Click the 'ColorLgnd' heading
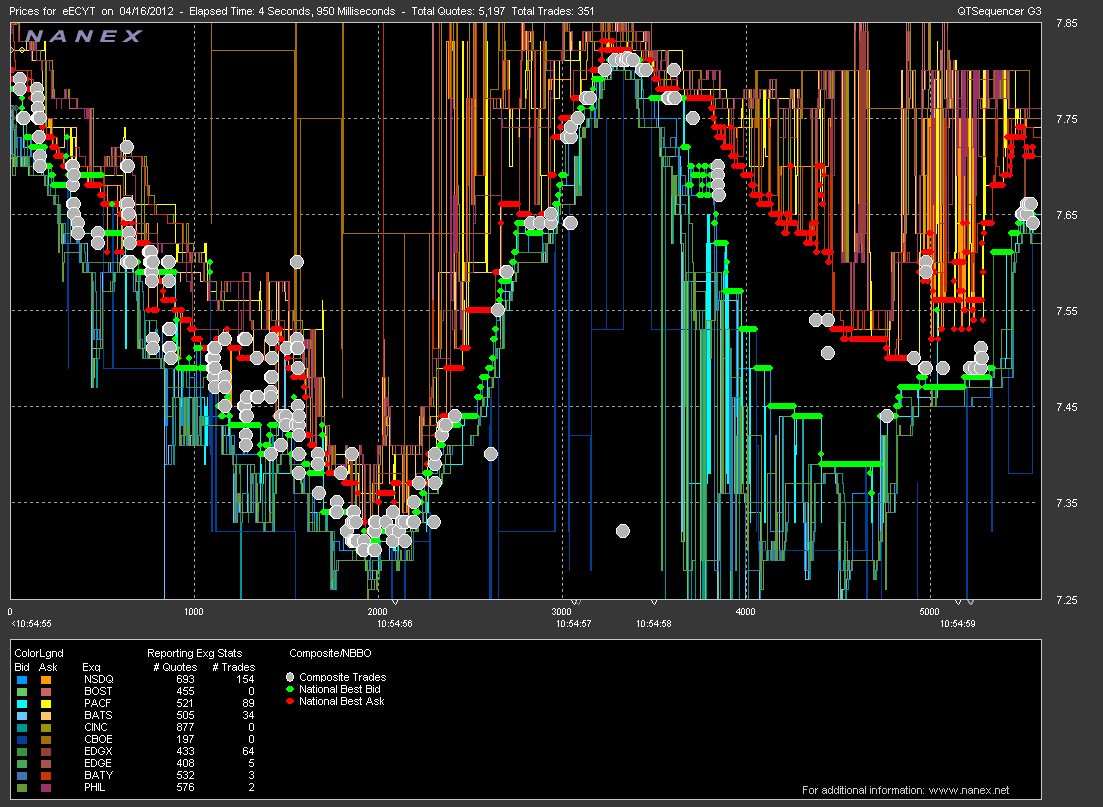The image size is (1103, 807). pyautogui.click(x=39, y=654)
